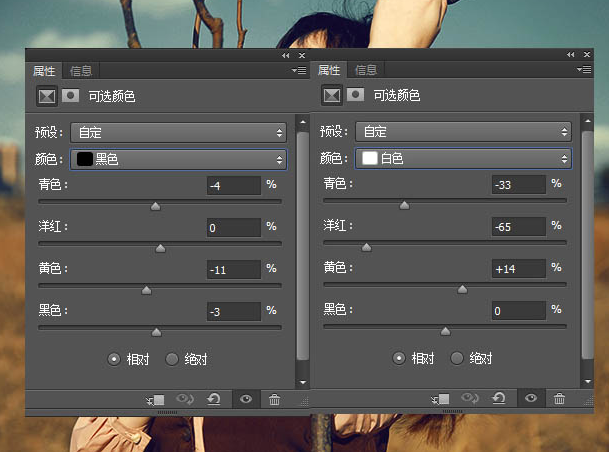Click mask icon in right White panel
The height and width of the screenshot is (452, 609).
click(x=355, y=95)
